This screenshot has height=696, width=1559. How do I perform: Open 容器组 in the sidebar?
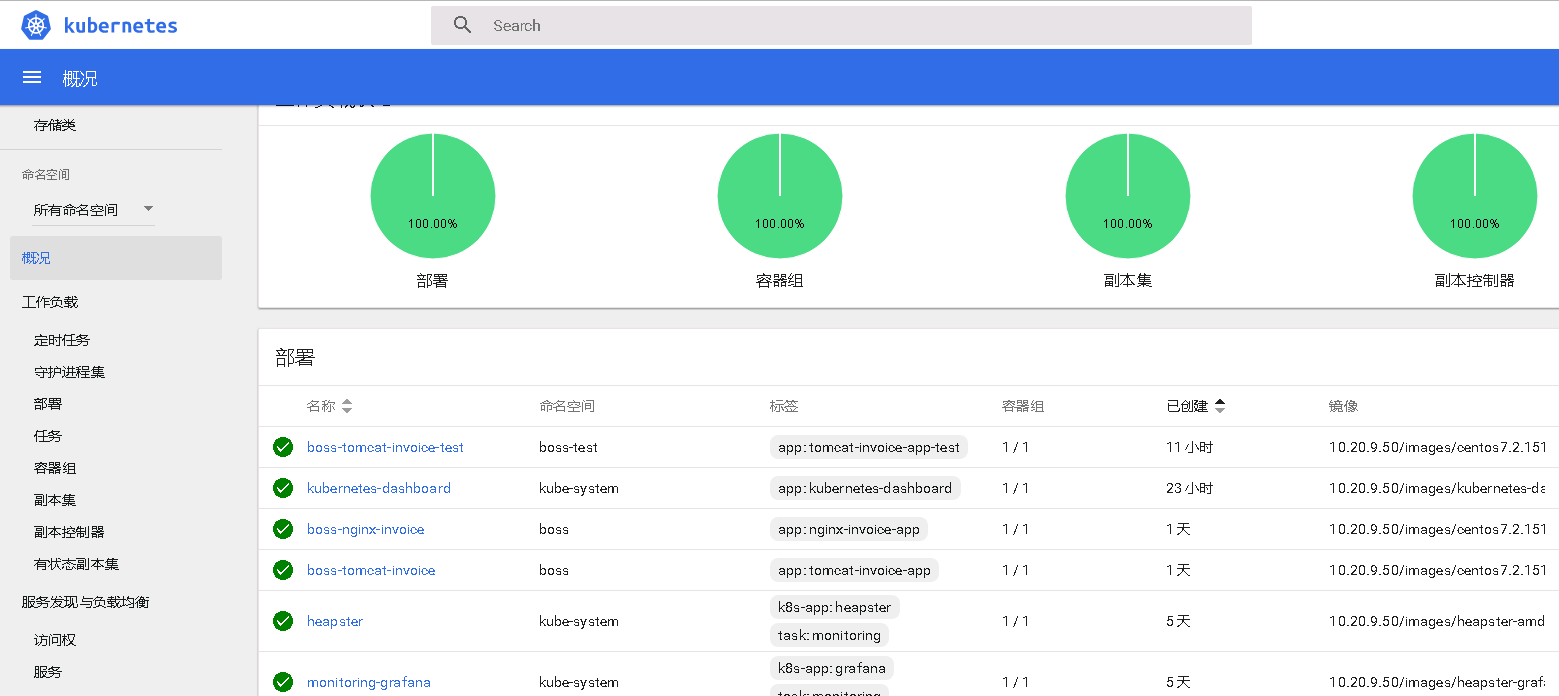click(55, 468)
